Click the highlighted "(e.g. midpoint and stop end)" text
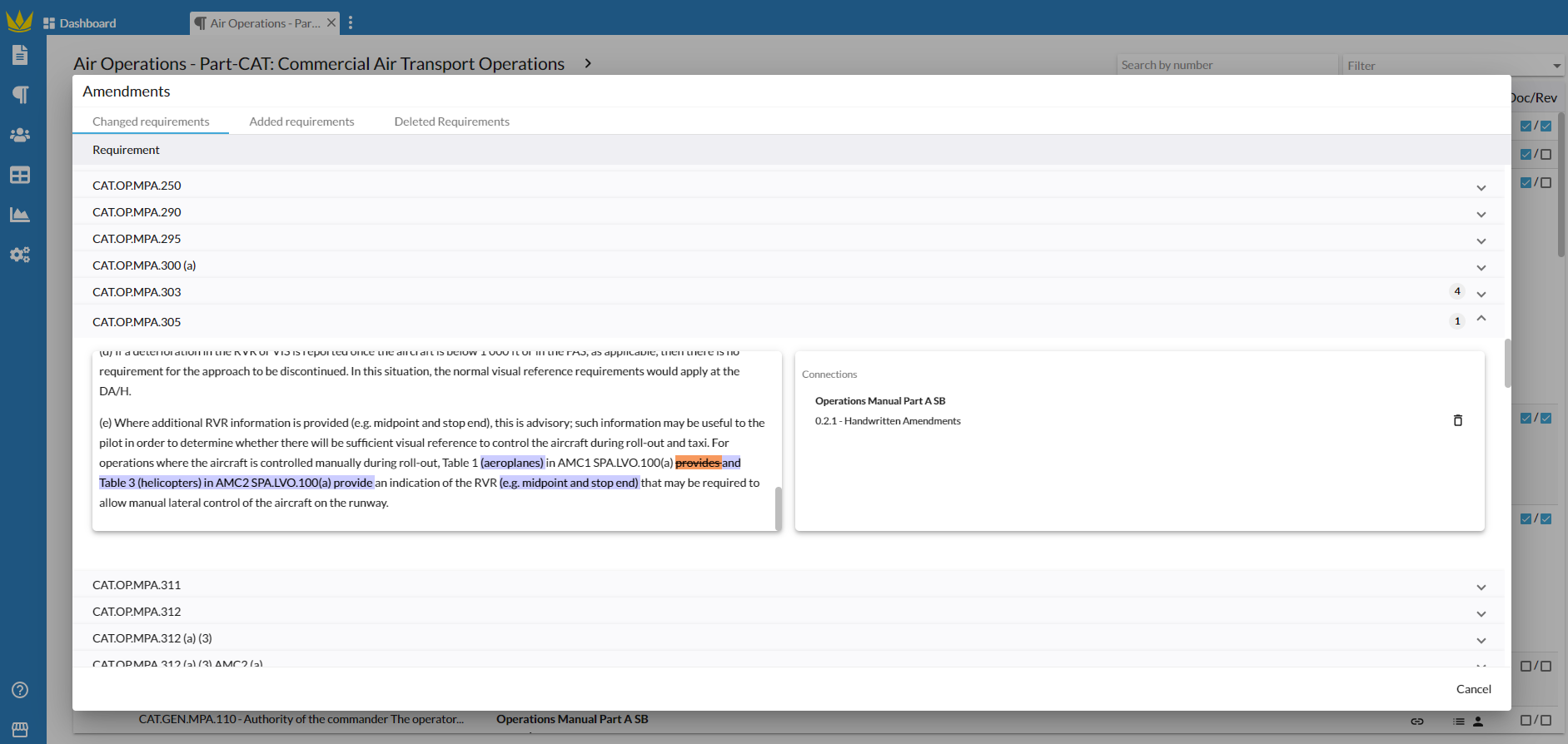Viewport: 1568px width, 744px height. (x=569, y=483)
